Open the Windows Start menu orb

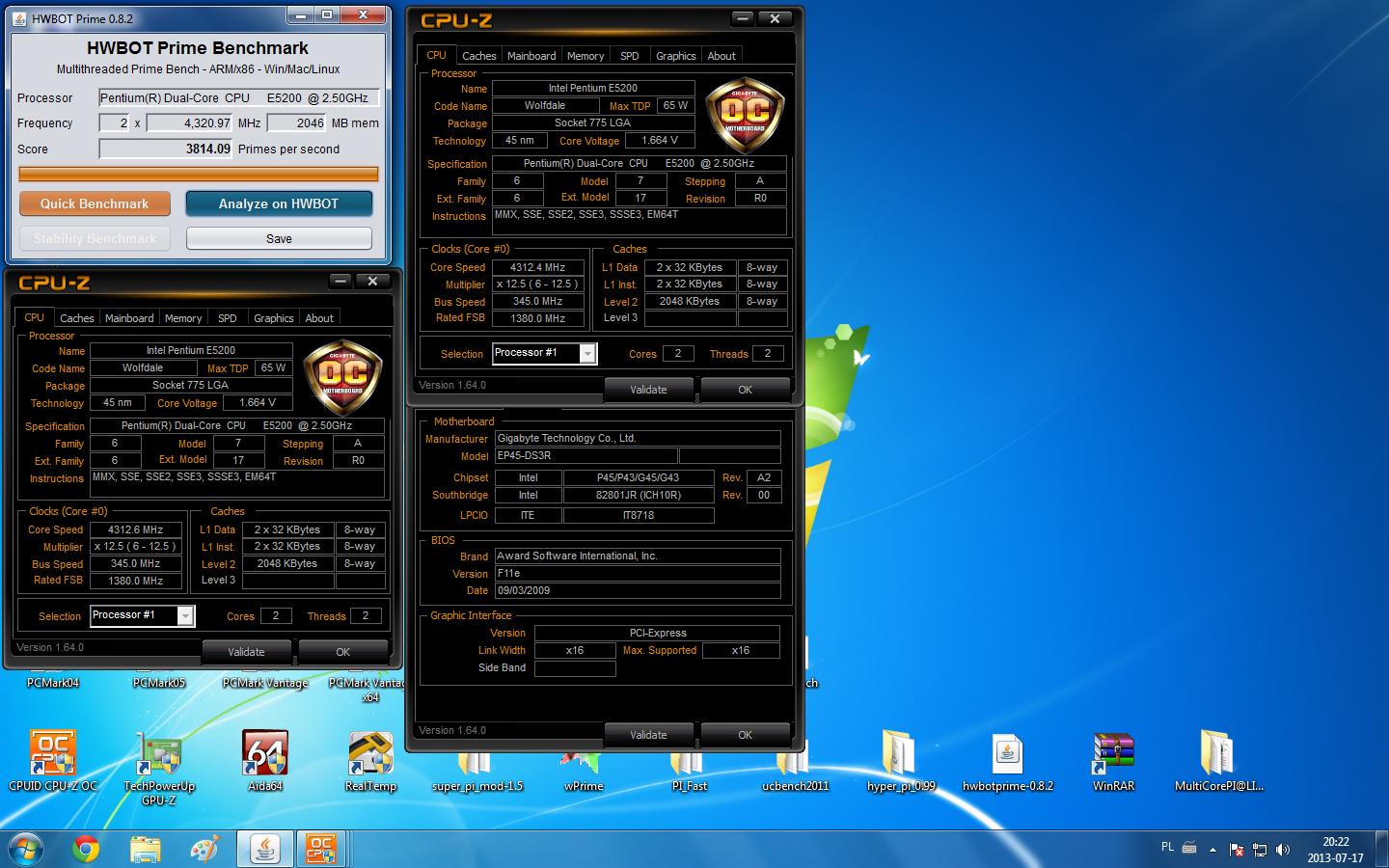coord(26,849)
